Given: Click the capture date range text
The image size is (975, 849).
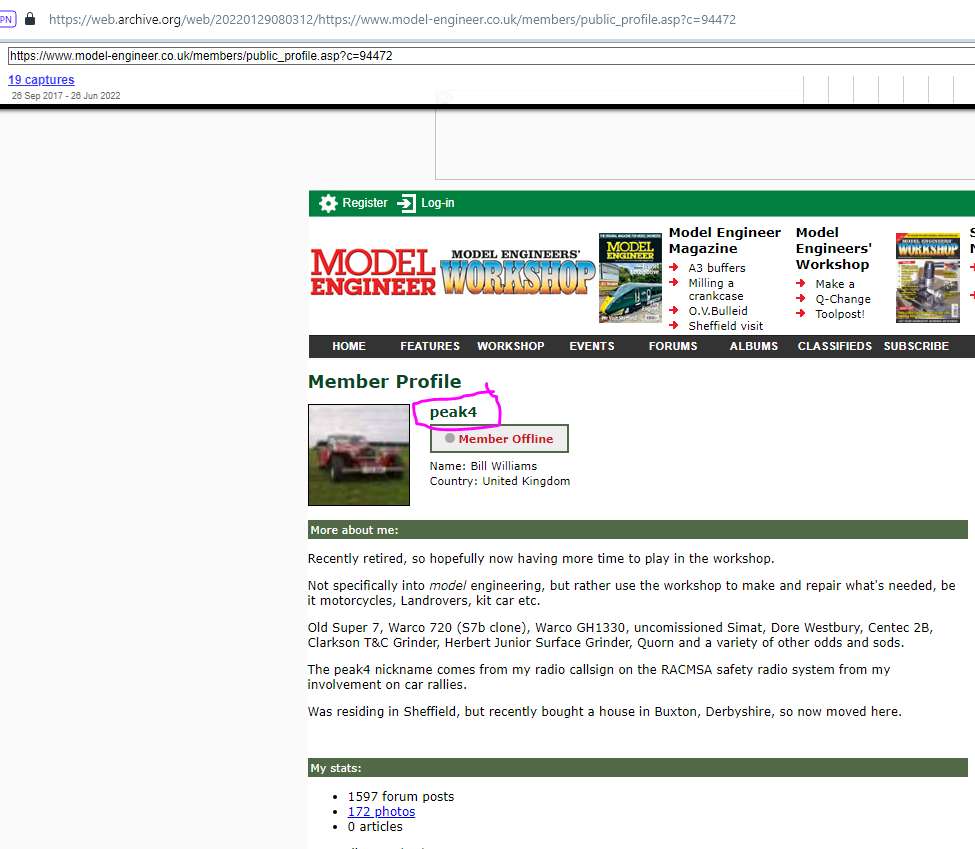Looking at the screenshot, I should (x=66, y=96).
